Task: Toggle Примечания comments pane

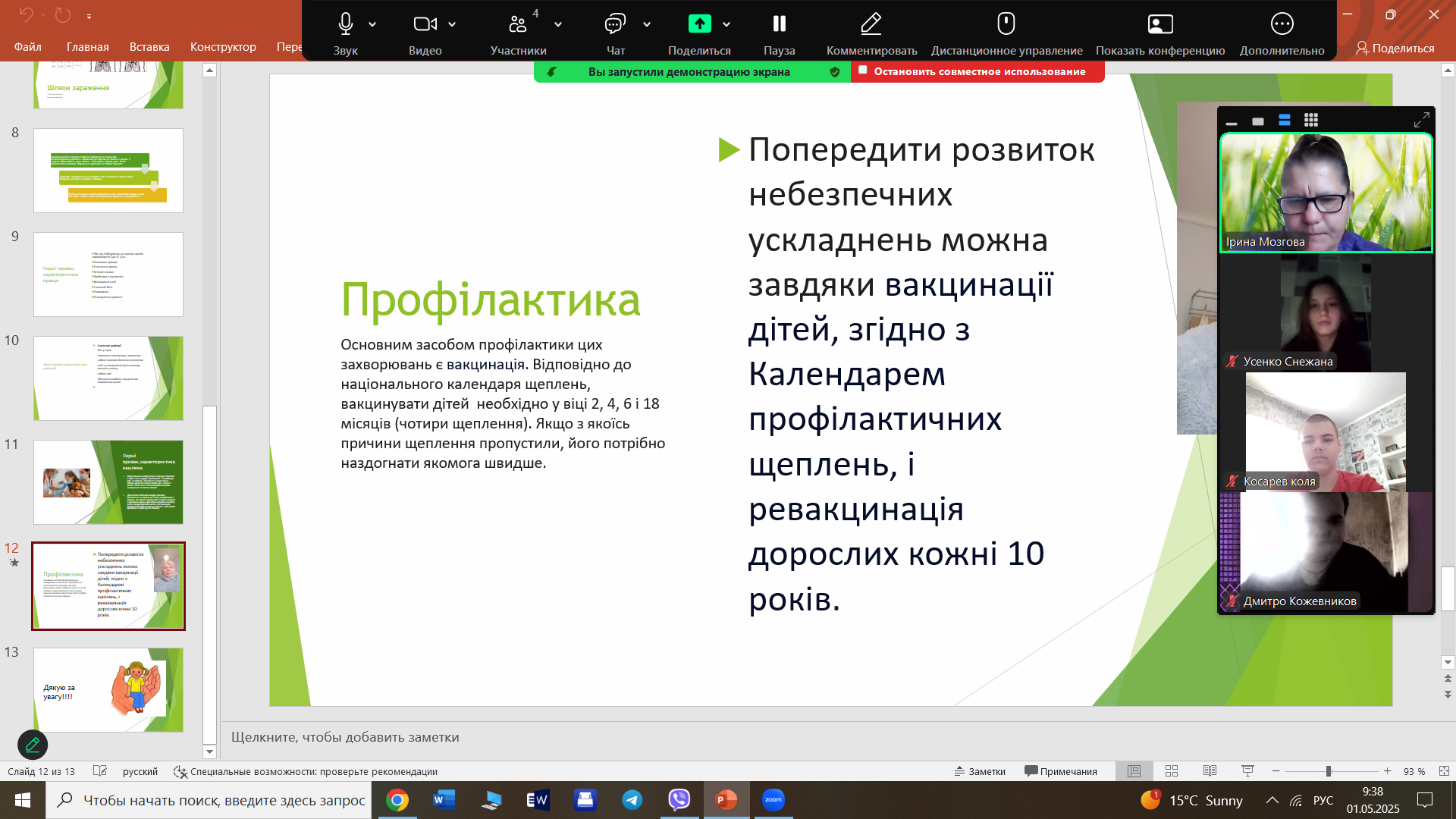Action: tap(1061, 771)
